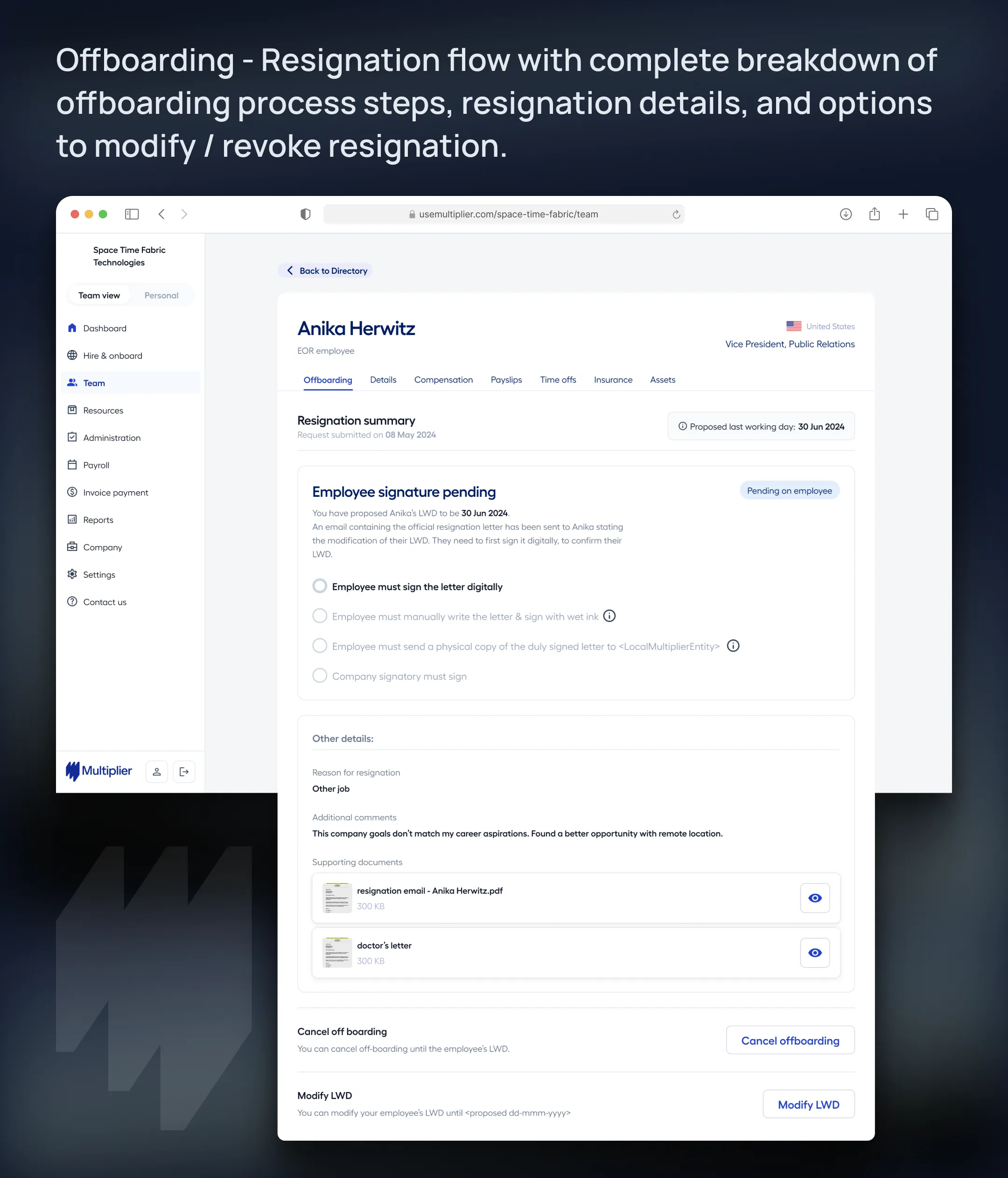Click the Pending on employee badge
Screen dimensions: 1008x1178
point(789,490)
